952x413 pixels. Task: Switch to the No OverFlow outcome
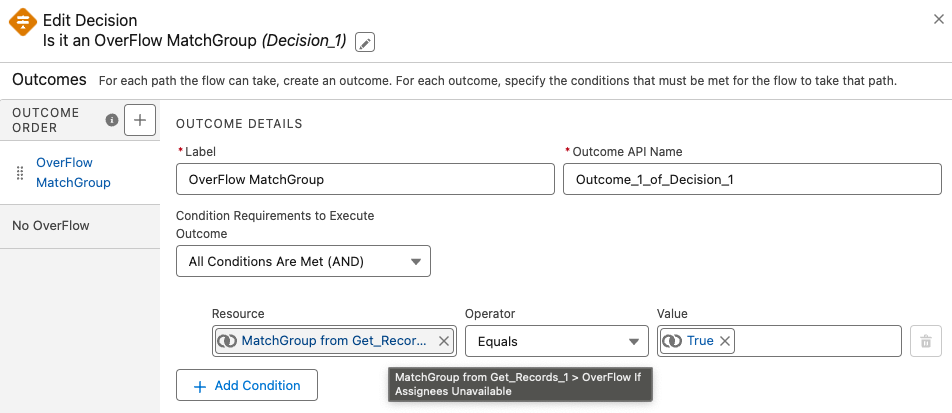[x=51, y=226]
